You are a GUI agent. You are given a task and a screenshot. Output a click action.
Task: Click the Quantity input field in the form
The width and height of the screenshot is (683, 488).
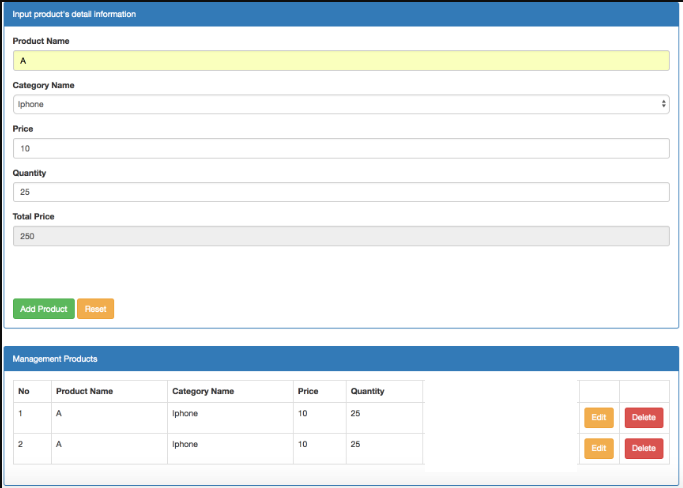click(340, 192)
